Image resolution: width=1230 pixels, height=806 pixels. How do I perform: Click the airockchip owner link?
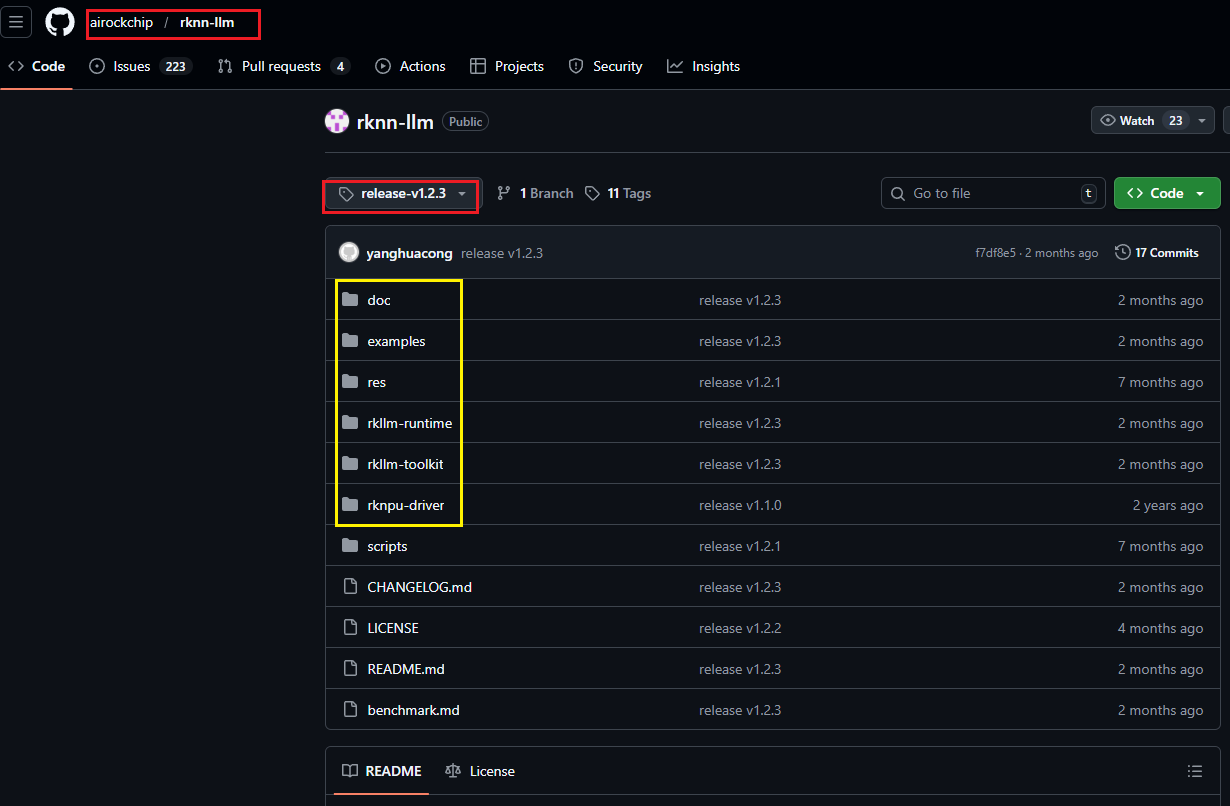coord(122,22)
